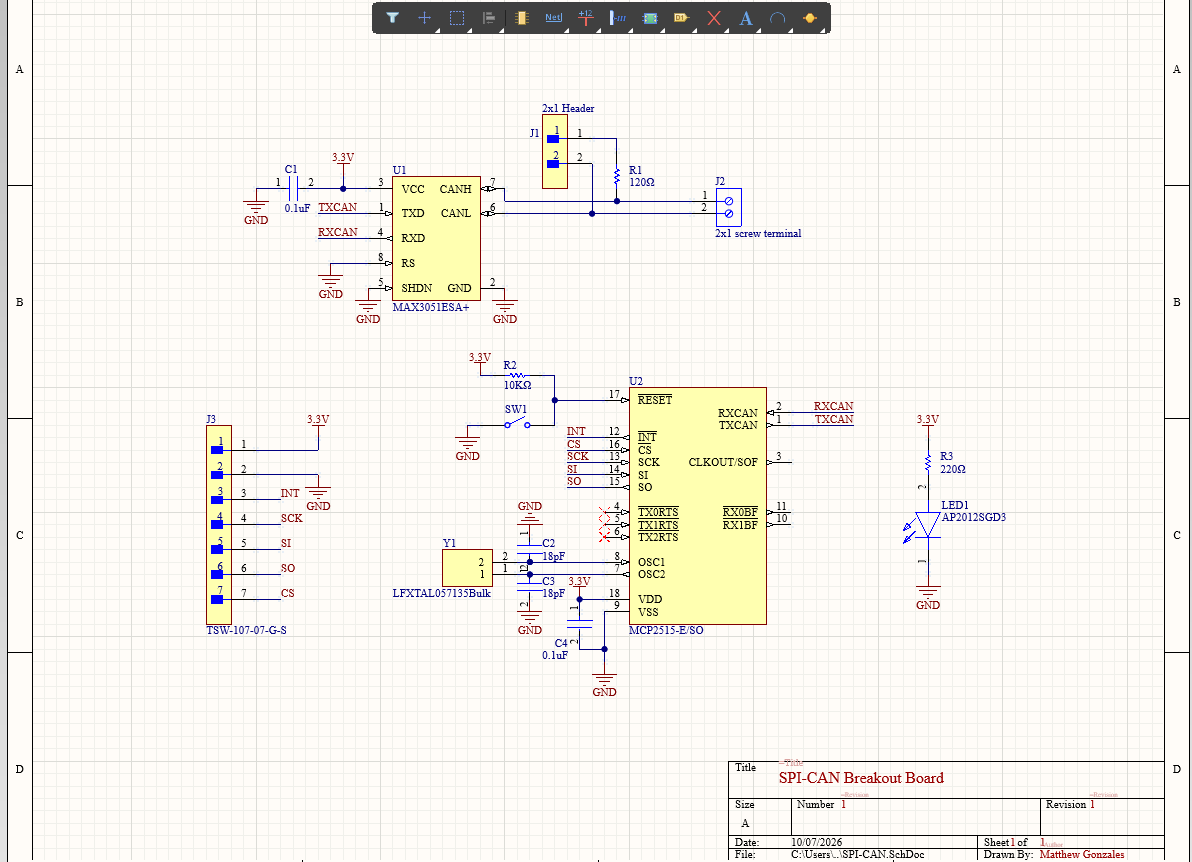Select the J2 screw terminal symbol
The width and height of the screenshot is (1192, 862).
pyautogui.click(x=728, y=208)
